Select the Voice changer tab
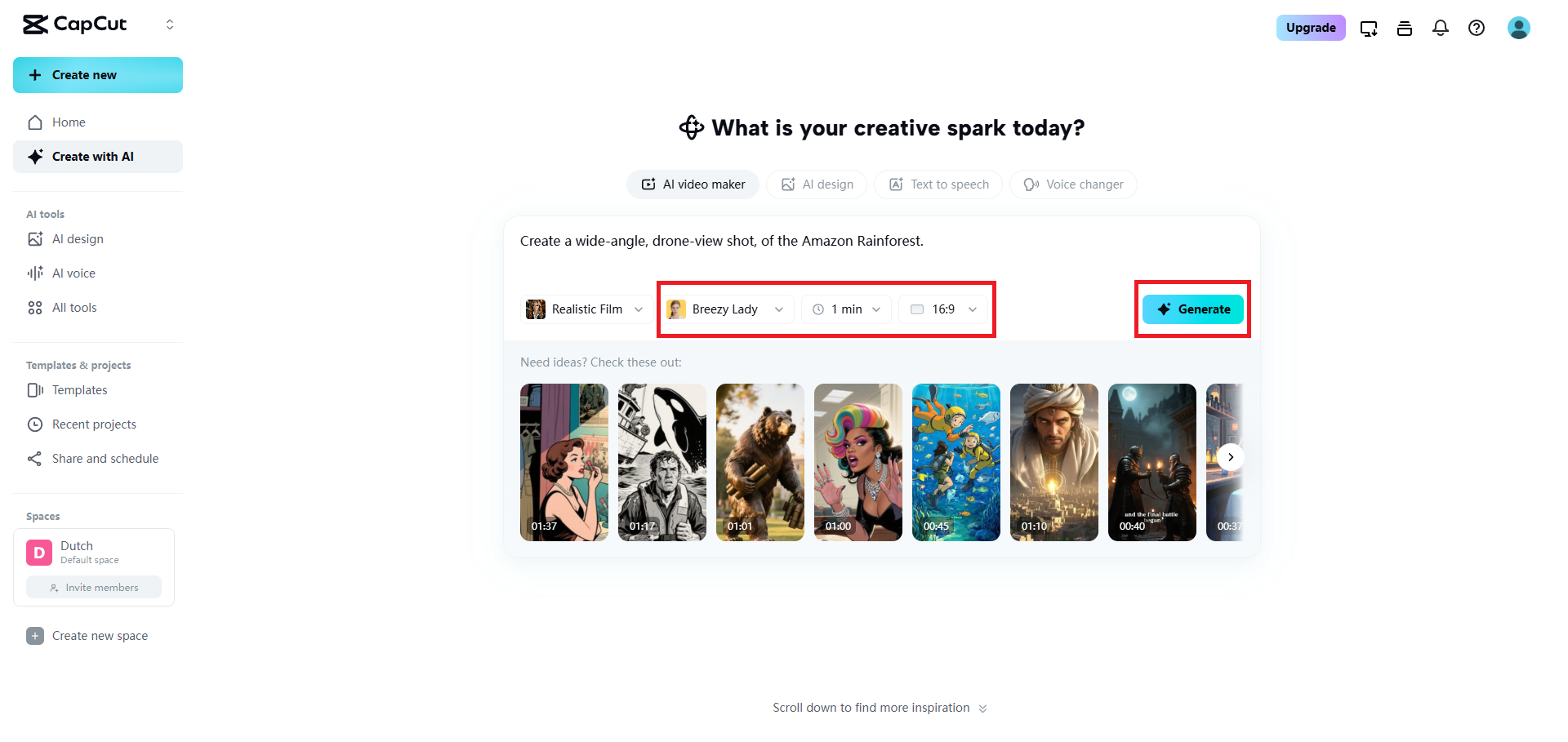The image size is (1568, 742). 1073,184
